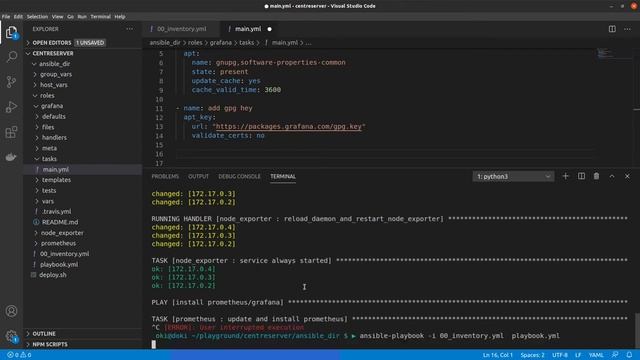The image size is (640, 360).
Task: Open the Manage gear menu
Action: 11,336
